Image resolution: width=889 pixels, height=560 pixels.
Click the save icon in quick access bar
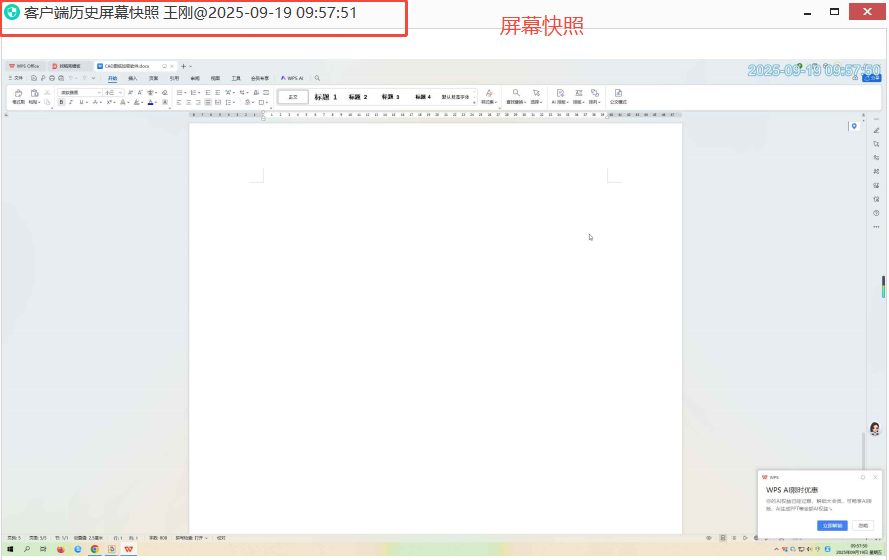point(34,78)
